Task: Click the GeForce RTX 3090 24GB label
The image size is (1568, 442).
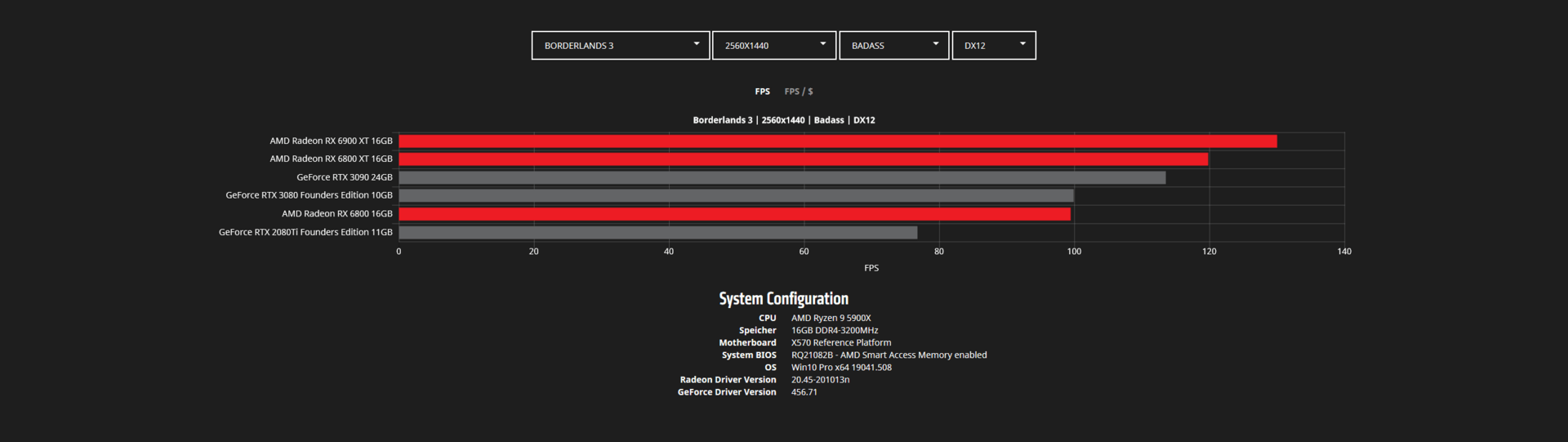Action: (344, 177)
